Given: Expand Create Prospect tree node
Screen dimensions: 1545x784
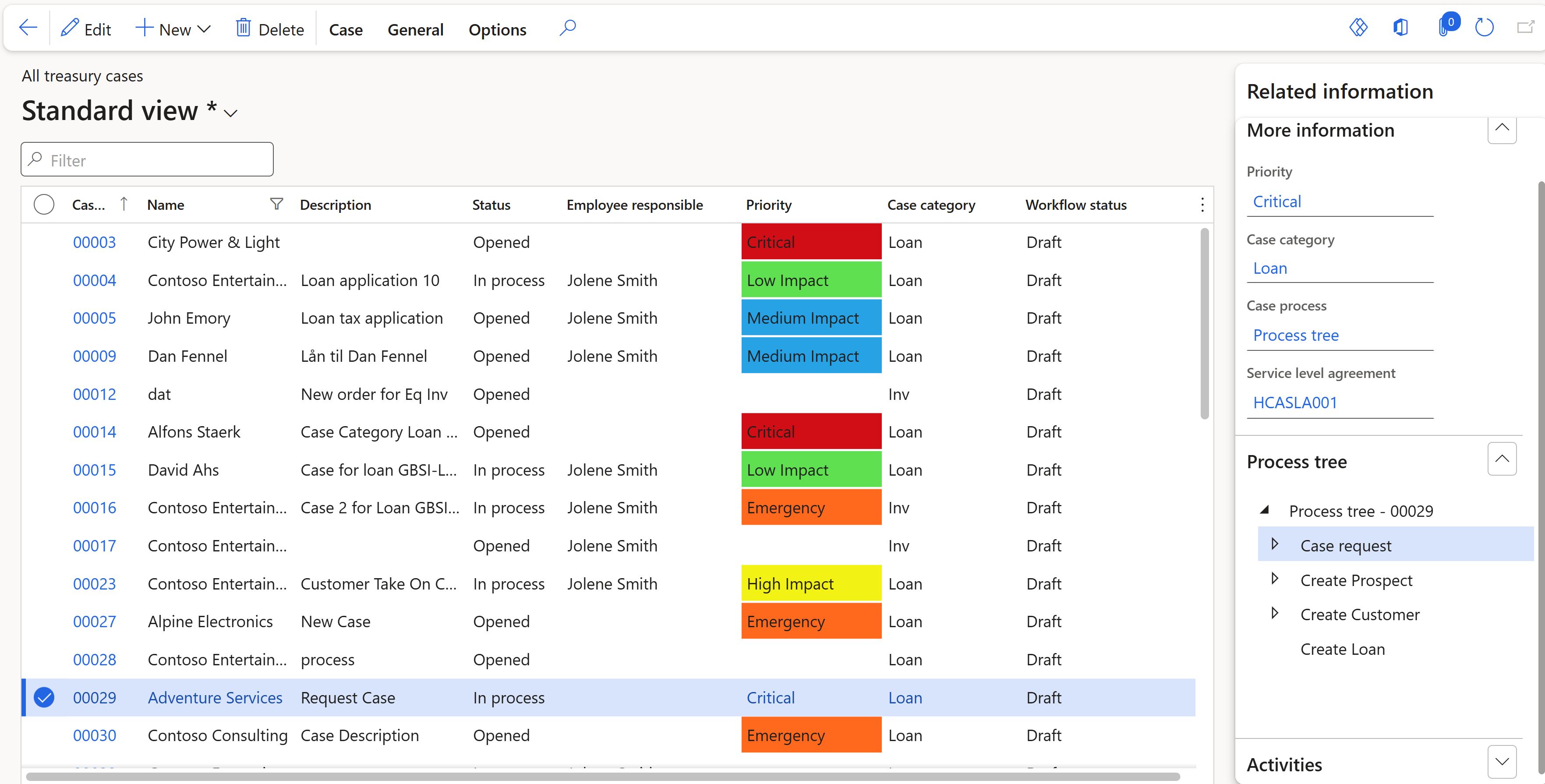Looking at the screenshot, I should [1275, 579].
